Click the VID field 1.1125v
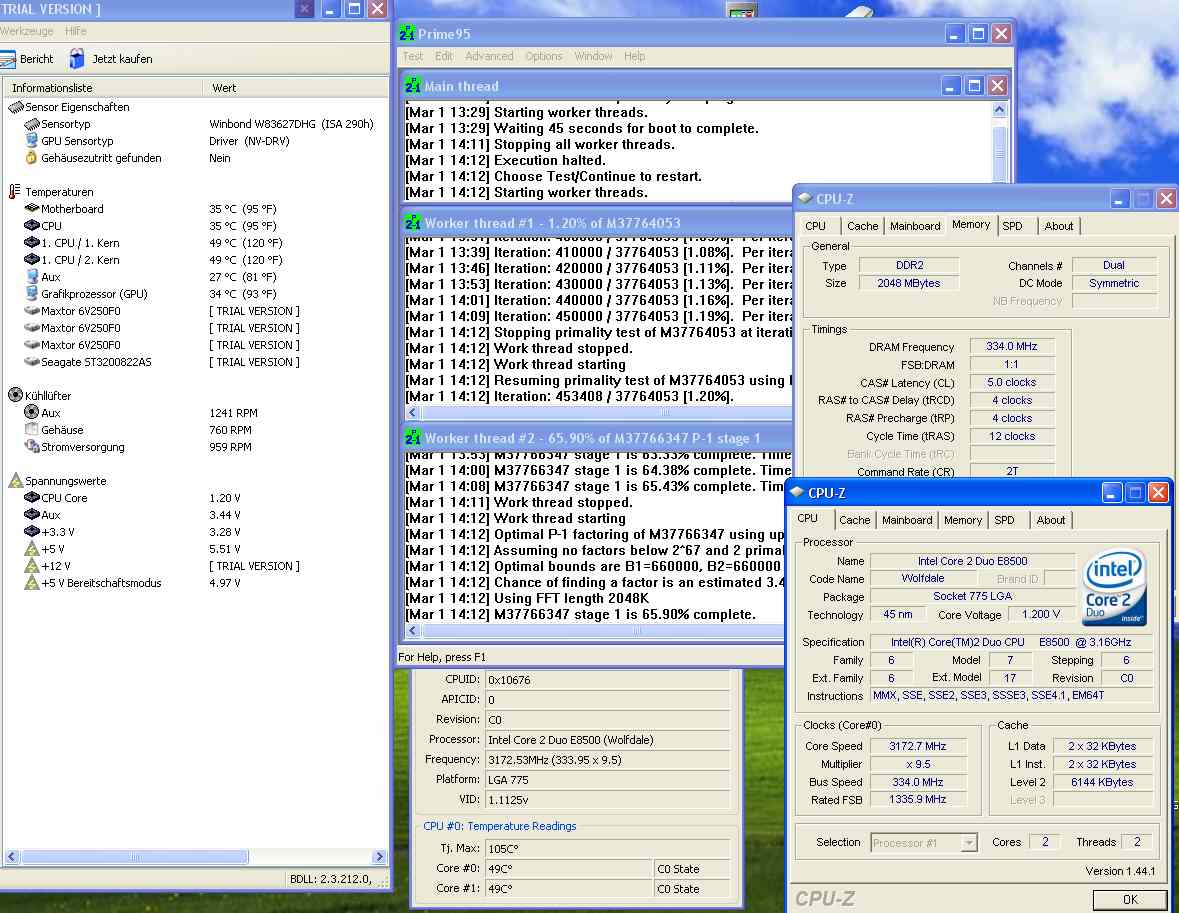The height and width of the screenshot is (913, 1179). [x=608, y=800]
